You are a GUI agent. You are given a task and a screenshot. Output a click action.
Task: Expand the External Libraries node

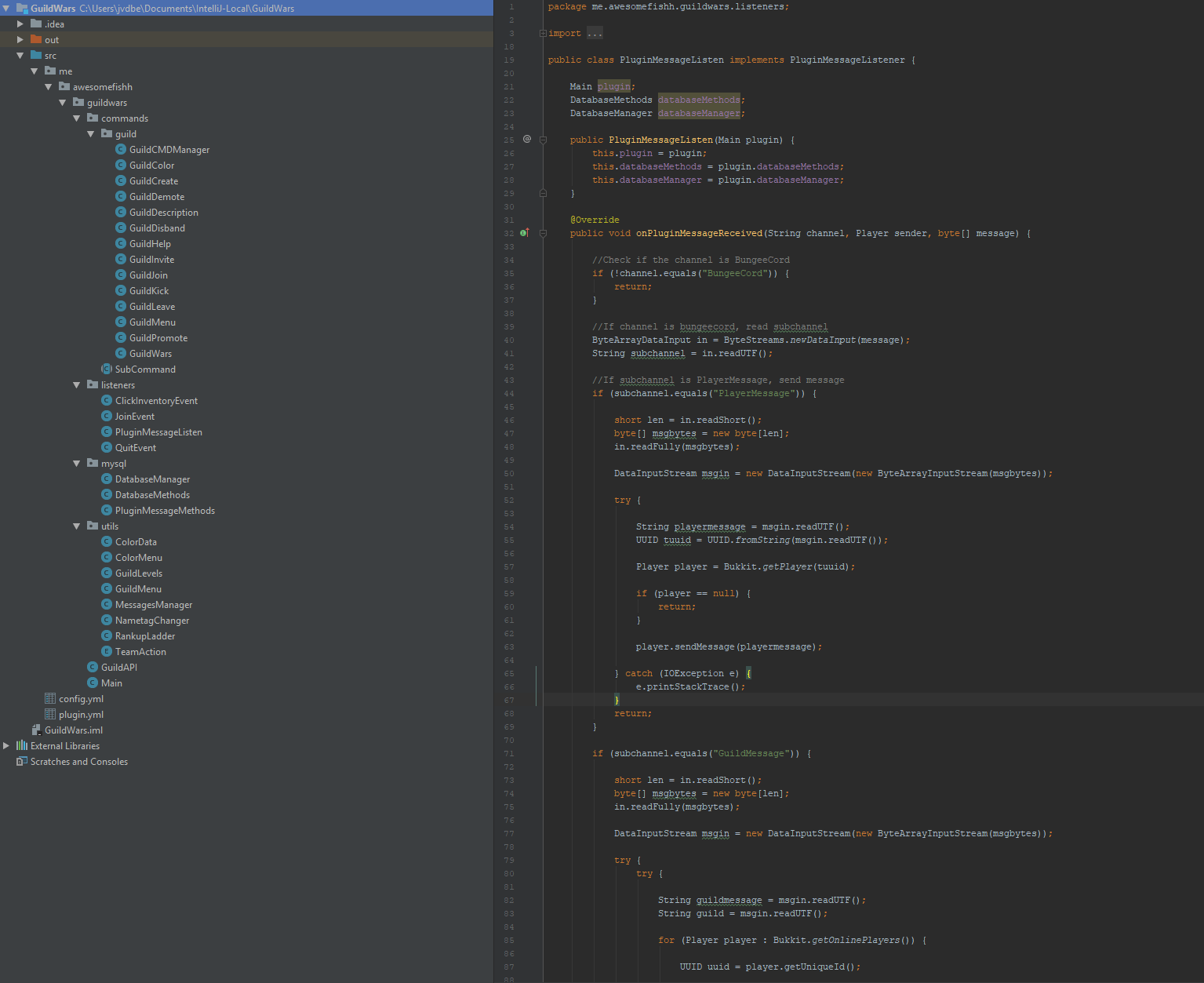[6, 746]
